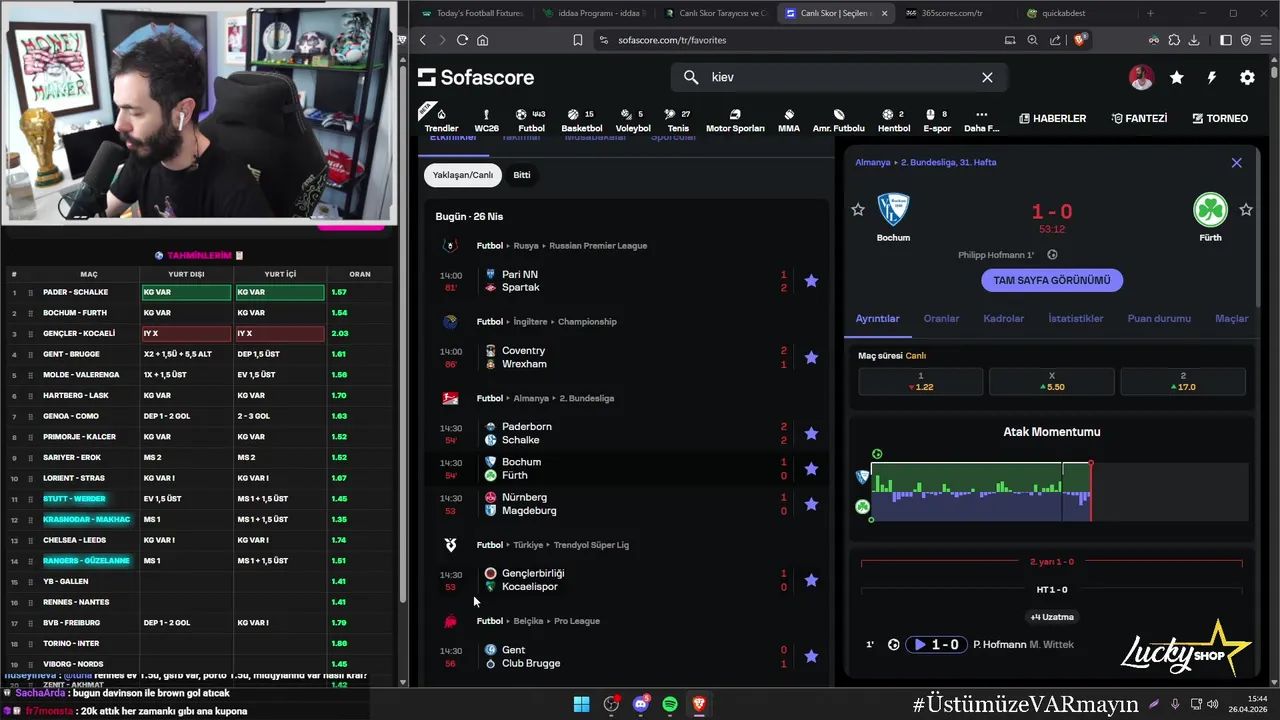Screen dimensions: 1280x720
Task: Click the Sofascore logo
Action: pyautogui.click(x=476, y=77)
